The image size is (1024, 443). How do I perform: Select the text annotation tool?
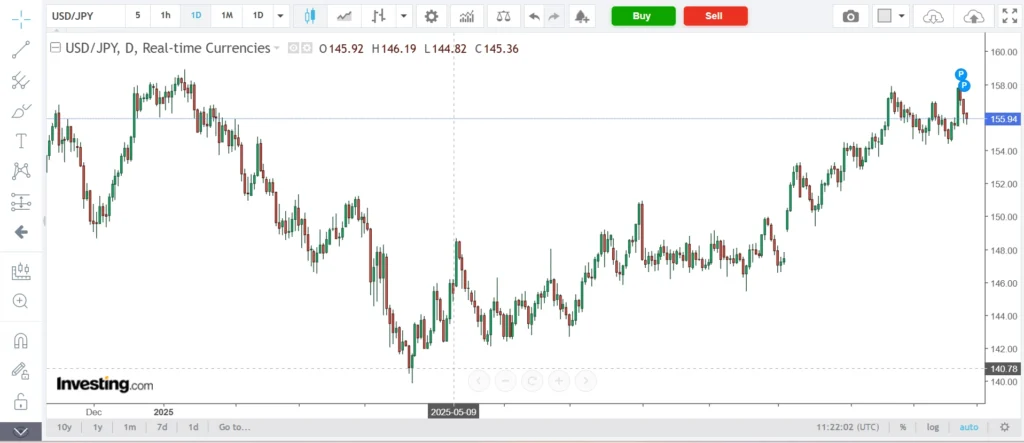tap(21, 141)
